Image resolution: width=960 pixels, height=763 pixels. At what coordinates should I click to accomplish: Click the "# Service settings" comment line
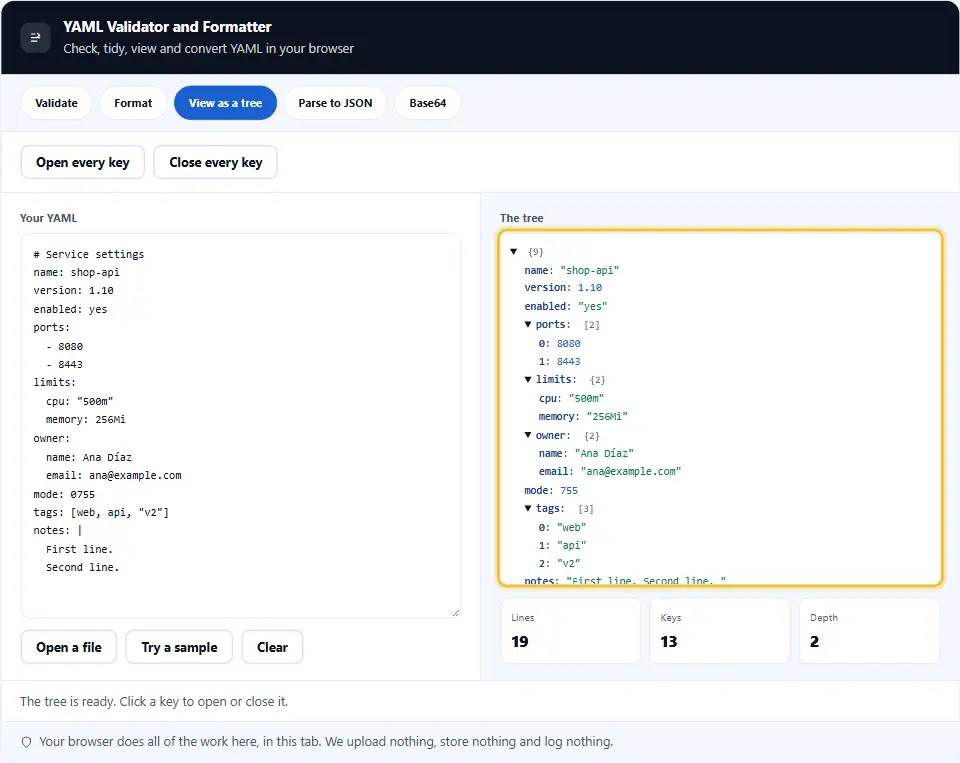(89, 254)
